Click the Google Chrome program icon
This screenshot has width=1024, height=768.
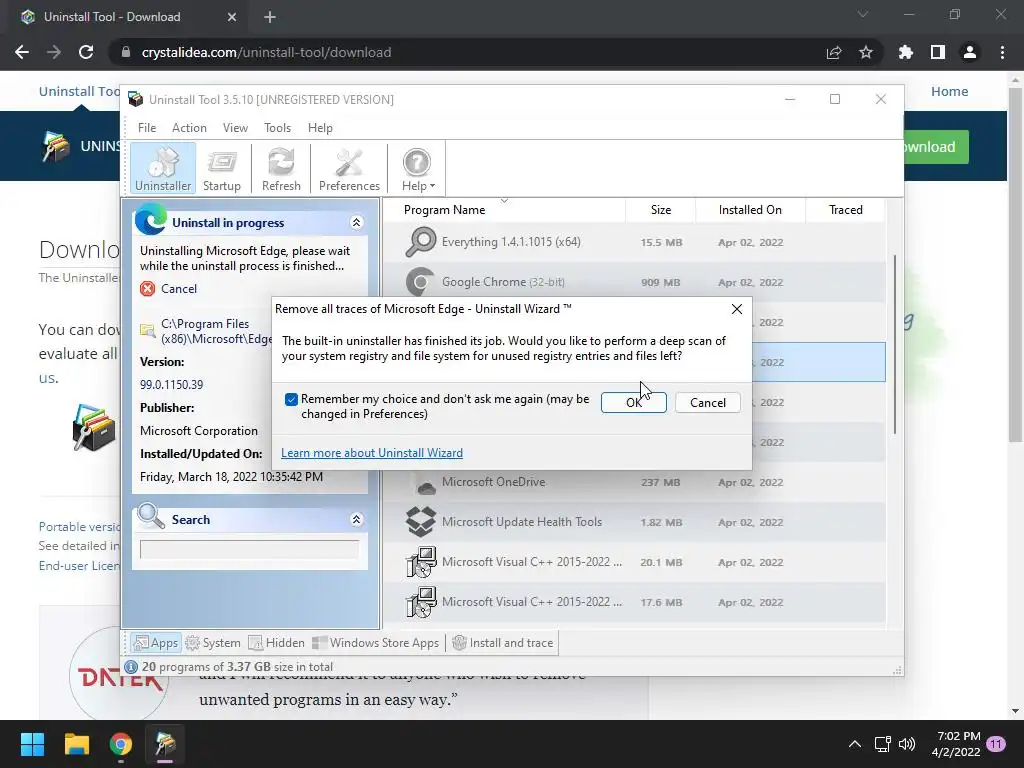420,282
